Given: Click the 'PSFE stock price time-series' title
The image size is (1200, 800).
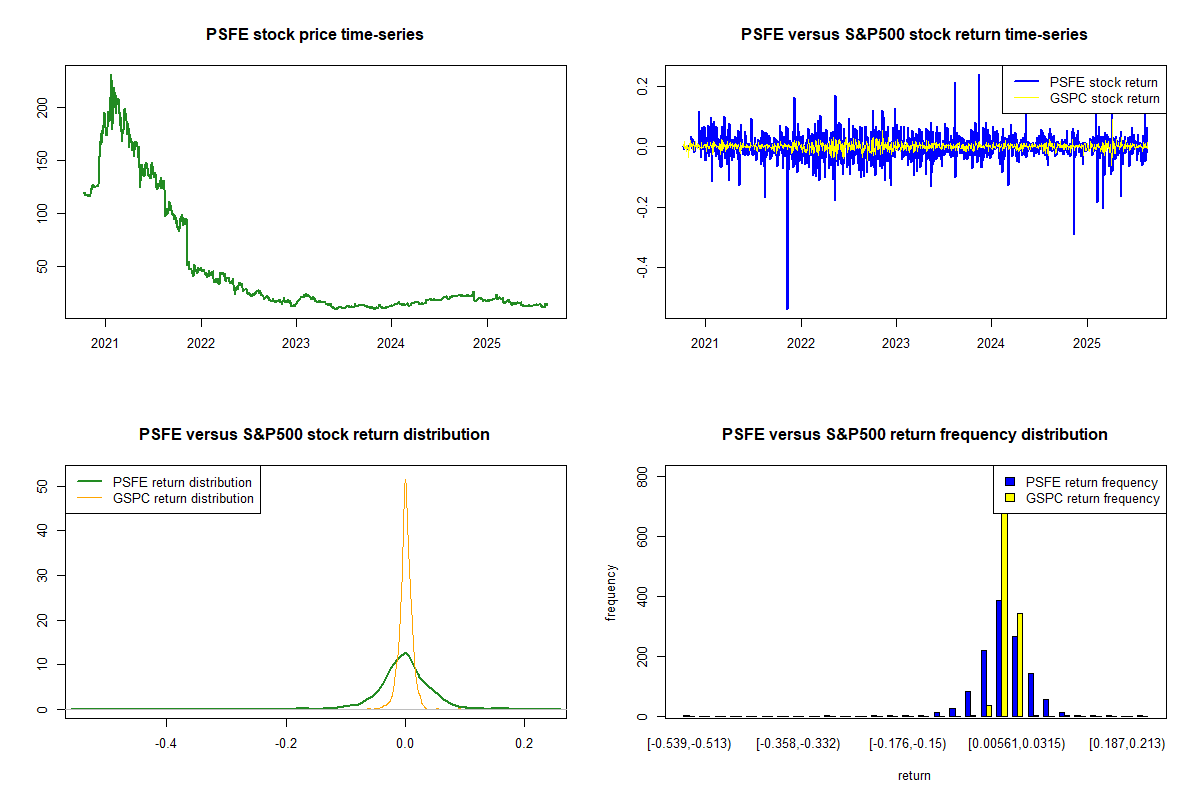Looking at the screenshot, I should 315,35.
